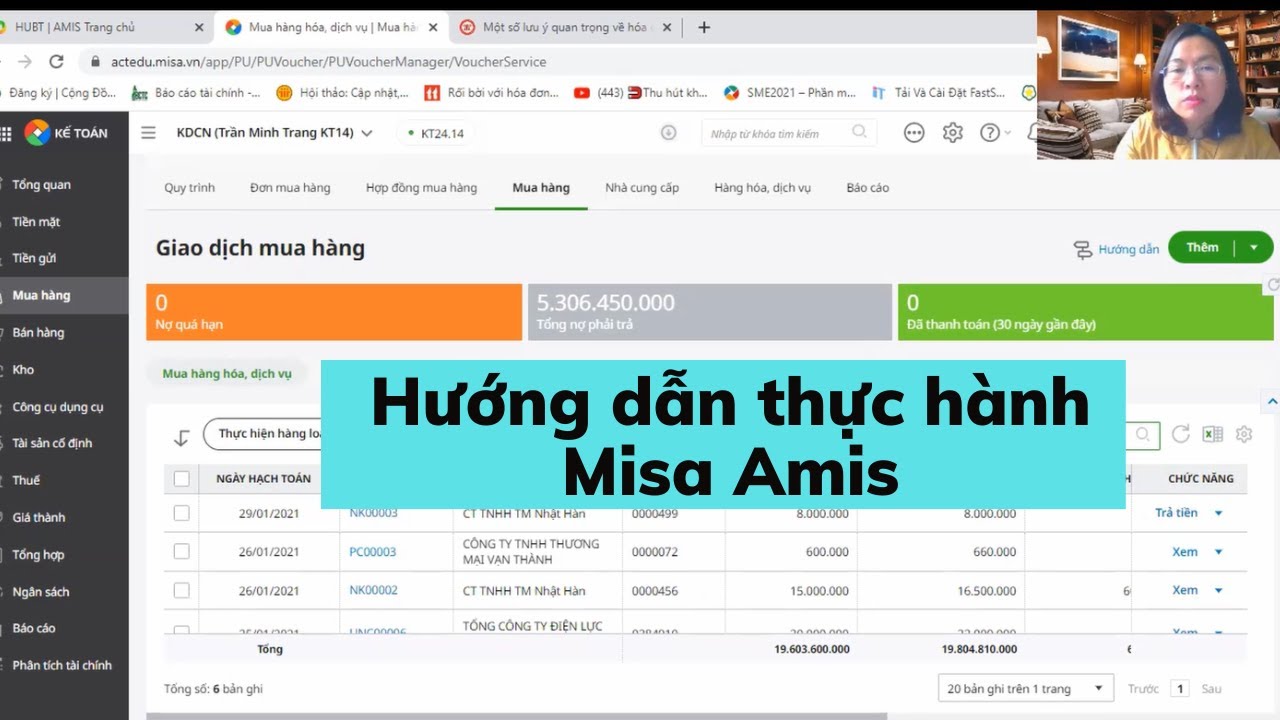Screen dimensions: 1280x720
Task: Tick checkbox for row NK00003
Action: [x=181, y=513]
